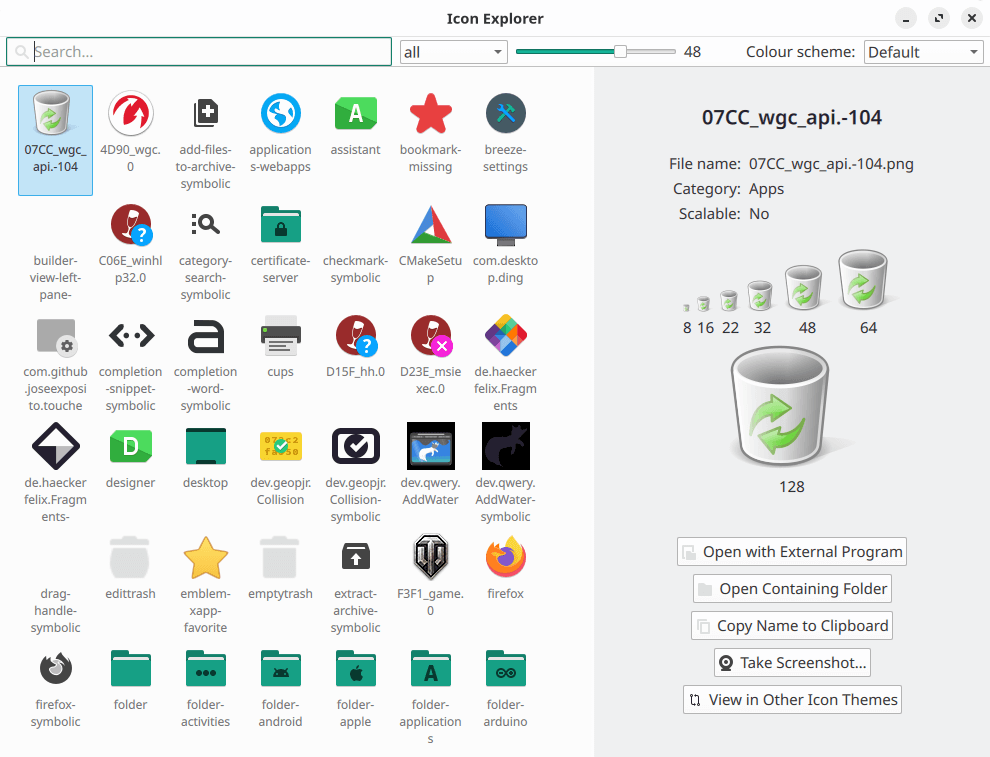Select the dev.geopjr.Collision icon

(280, 447)
